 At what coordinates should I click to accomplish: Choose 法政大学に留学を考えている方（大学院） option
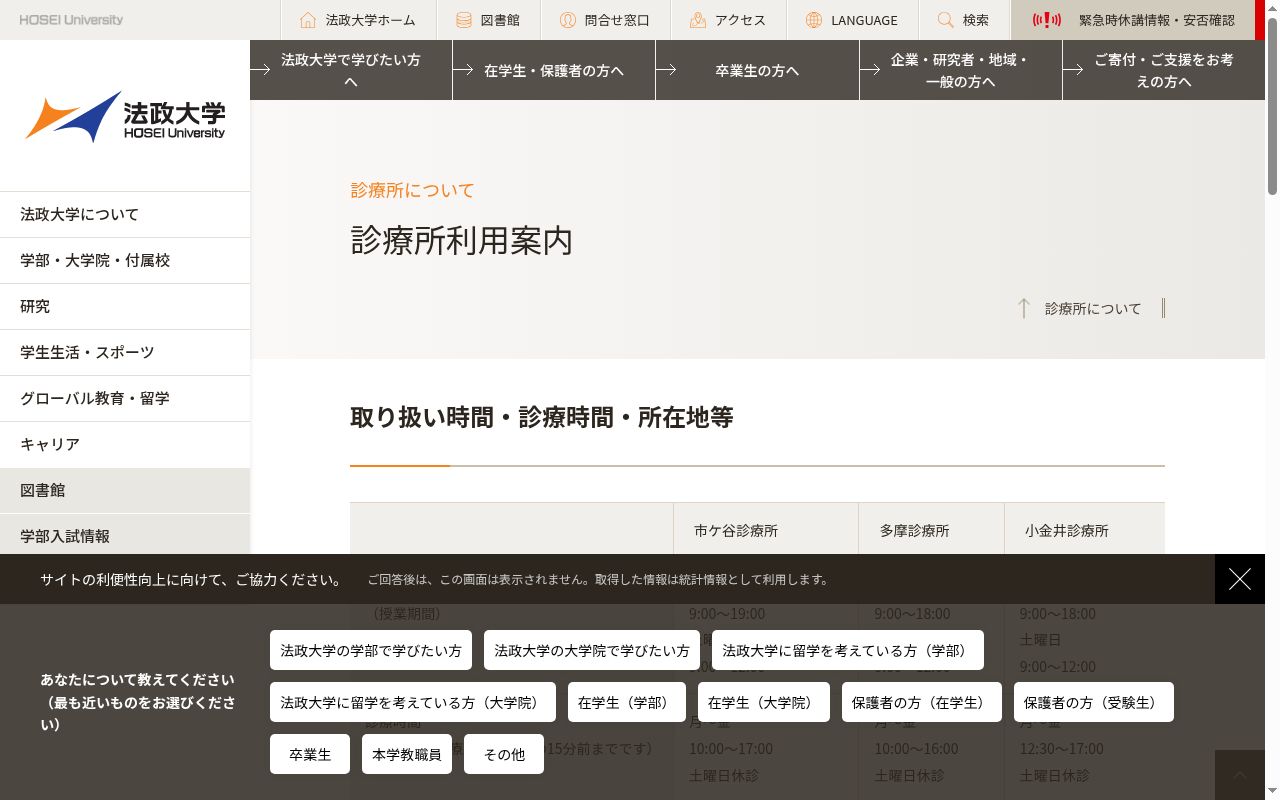click(413, 702)
